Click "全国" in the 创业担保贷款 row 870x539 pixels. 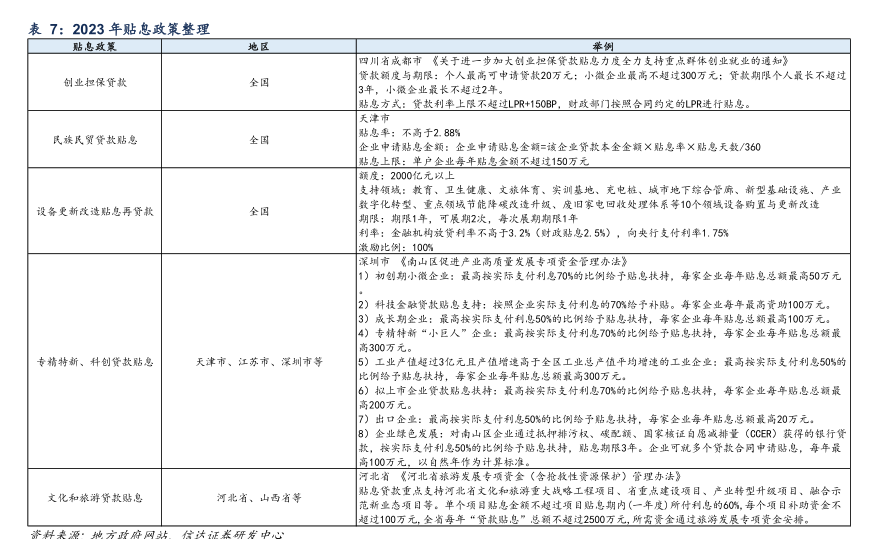(x=258, y=82)
